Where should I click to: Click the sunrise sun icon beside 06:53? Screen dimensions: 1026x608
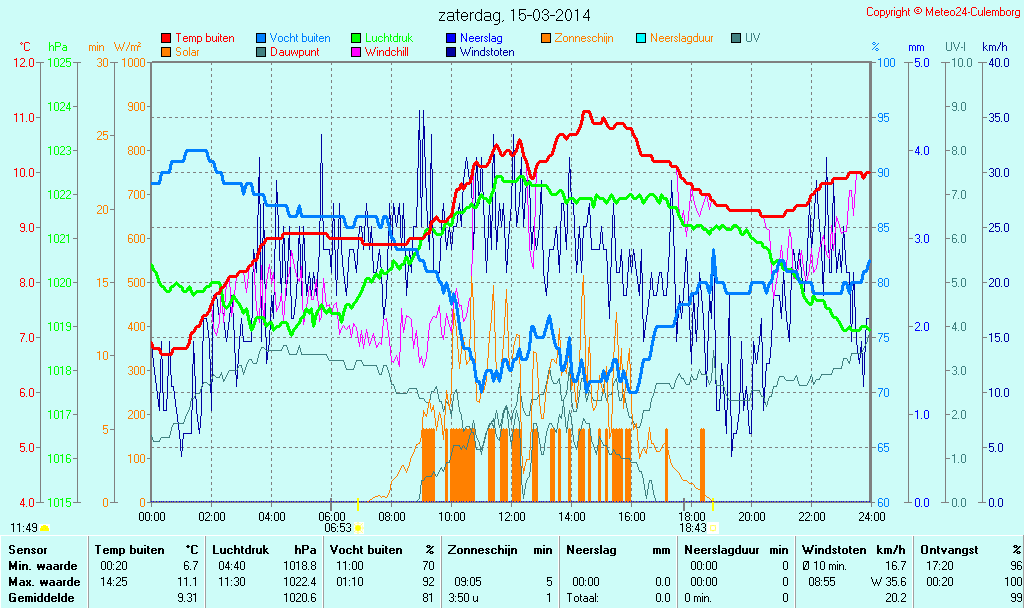tap(360, 528)
